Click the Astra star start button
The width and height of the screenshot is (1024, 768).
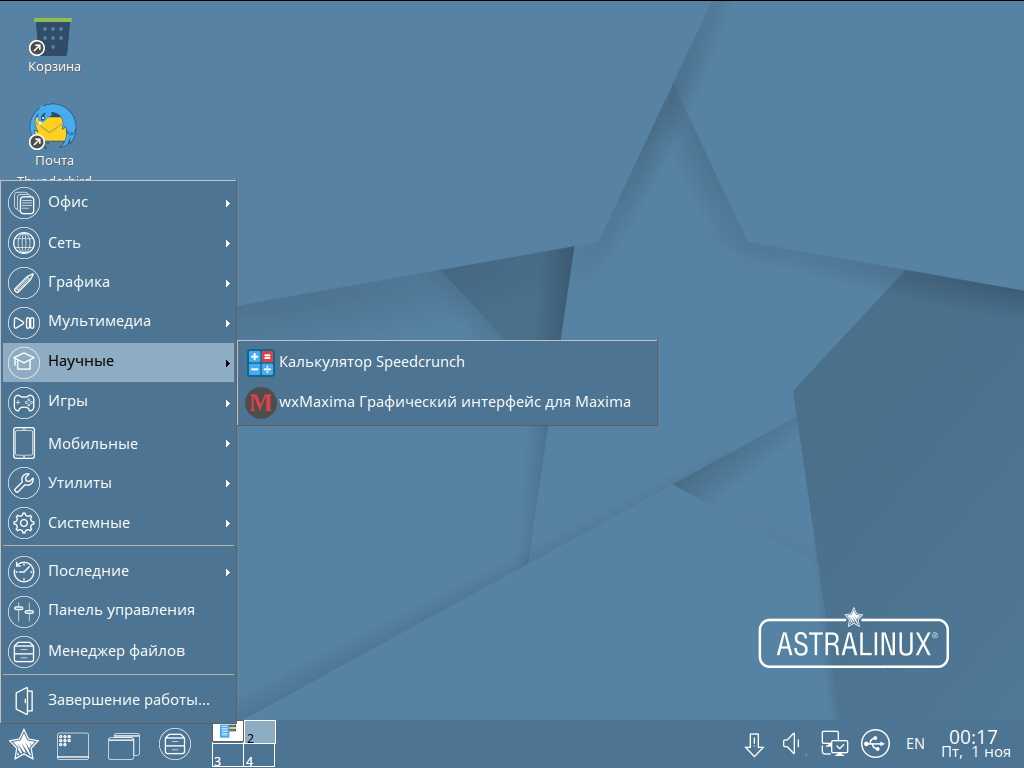23,744
